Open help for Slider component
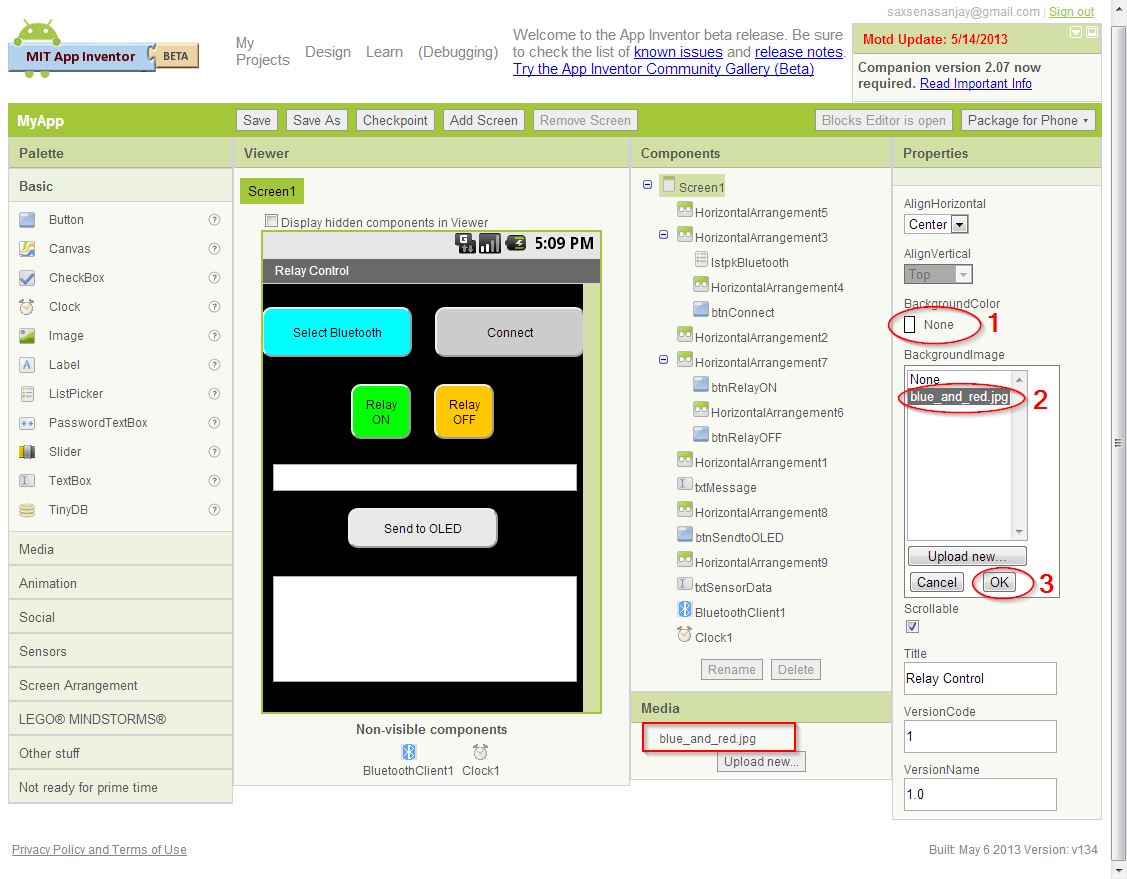Screen dimensions: 1127x879 (214, 451)
